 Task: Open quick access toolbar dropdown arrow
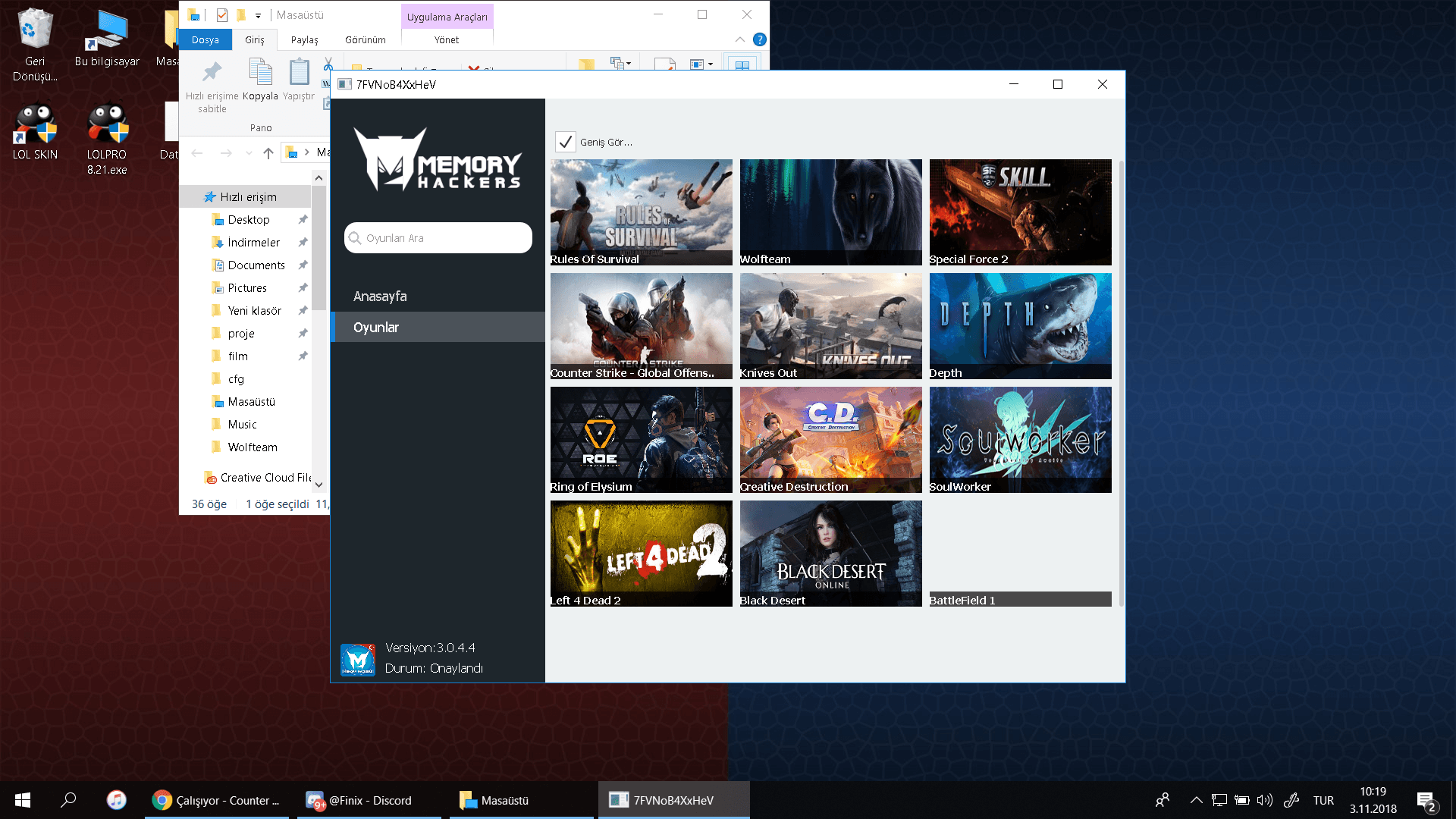point(258,15)
